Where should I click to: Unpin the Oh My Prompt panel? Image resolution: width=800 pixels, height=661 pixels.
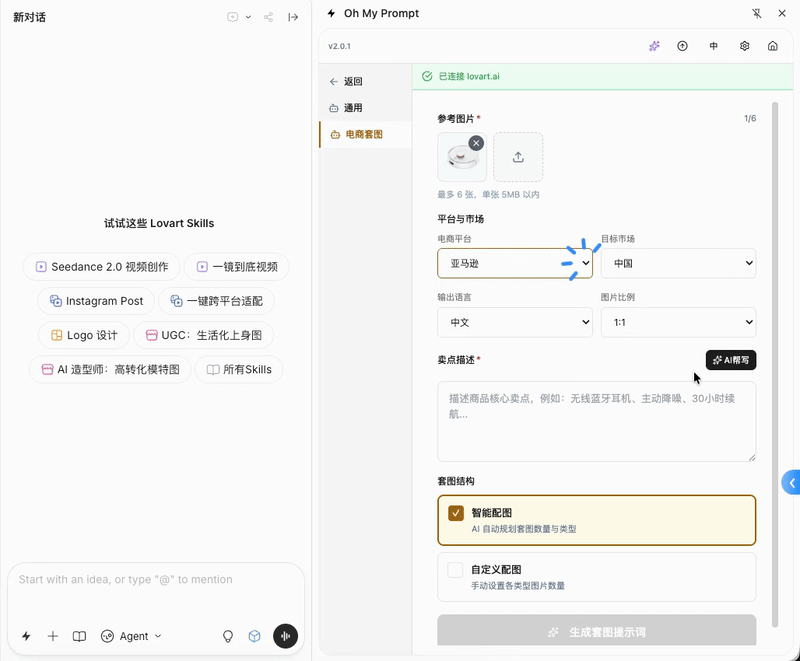click(757, 13)
